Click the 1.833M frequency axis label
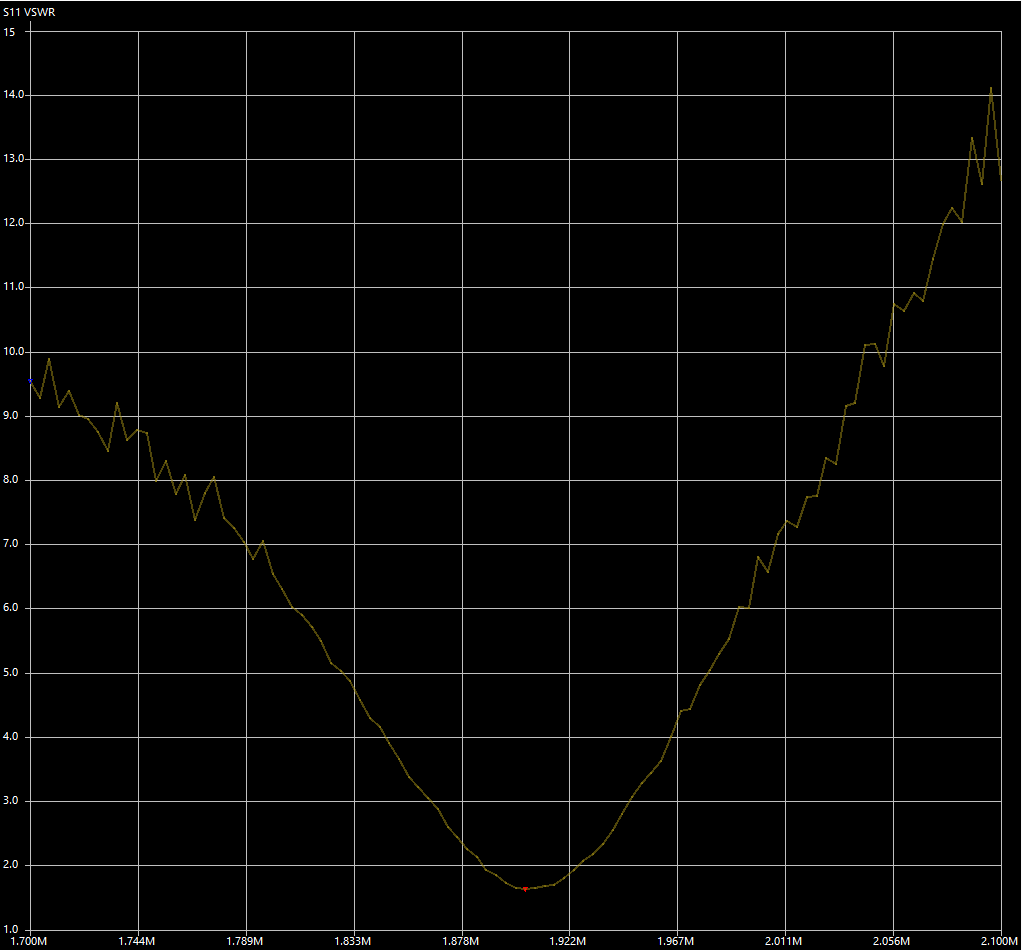The image size is (1022, 950). click(x=353, y=942)
